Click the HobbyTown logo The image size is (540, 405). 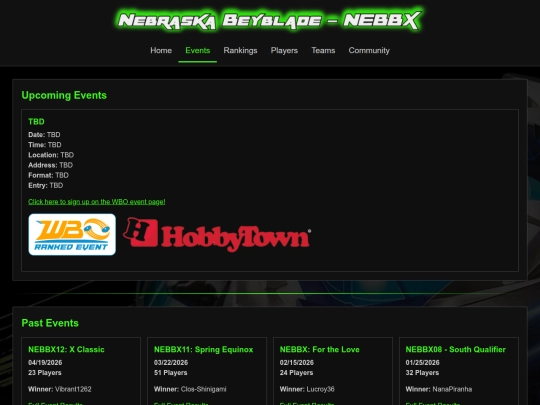[217, 235]
